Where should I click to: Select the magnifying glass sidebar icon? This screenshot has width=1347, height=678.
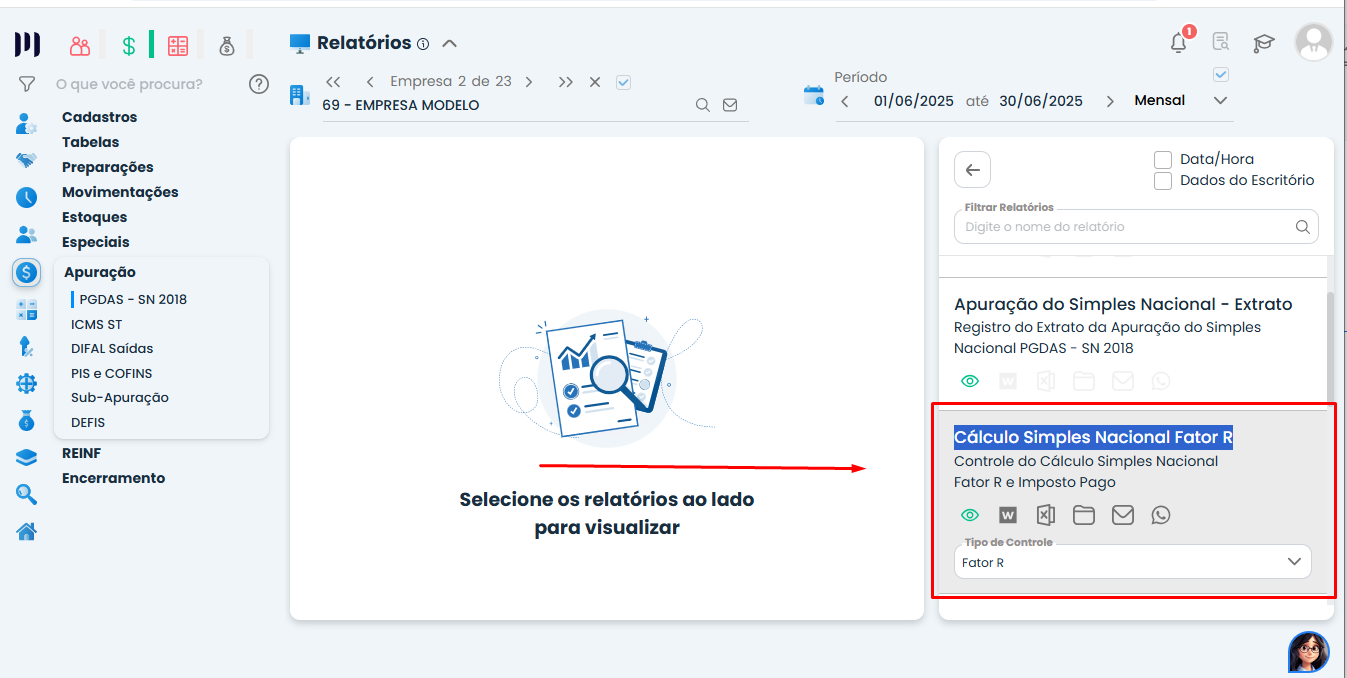click(x=27, y=494)
